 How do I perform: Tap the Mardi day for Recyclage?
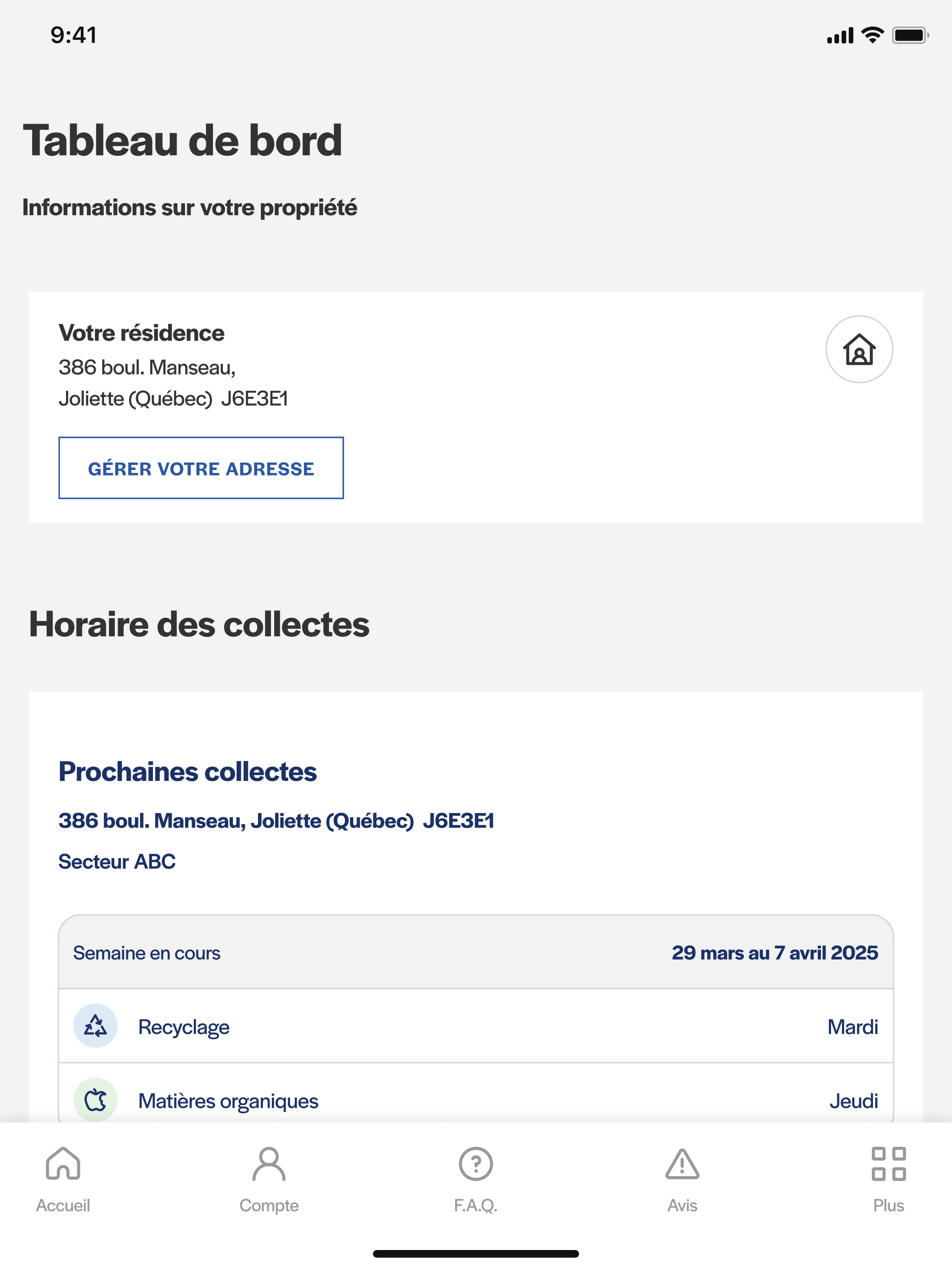[x=853, y=1026]
